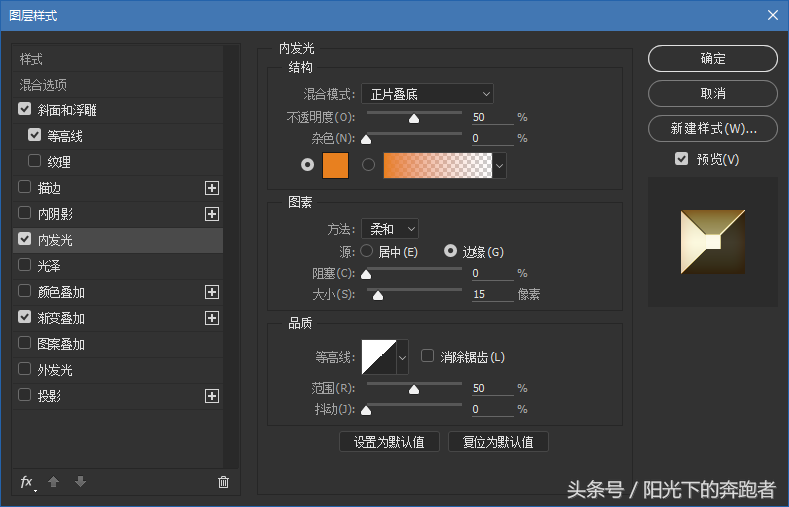Add another 描边 effect with its plus icon
The height and width of the screenshot is (507, 789).
(x=212, y=188)
